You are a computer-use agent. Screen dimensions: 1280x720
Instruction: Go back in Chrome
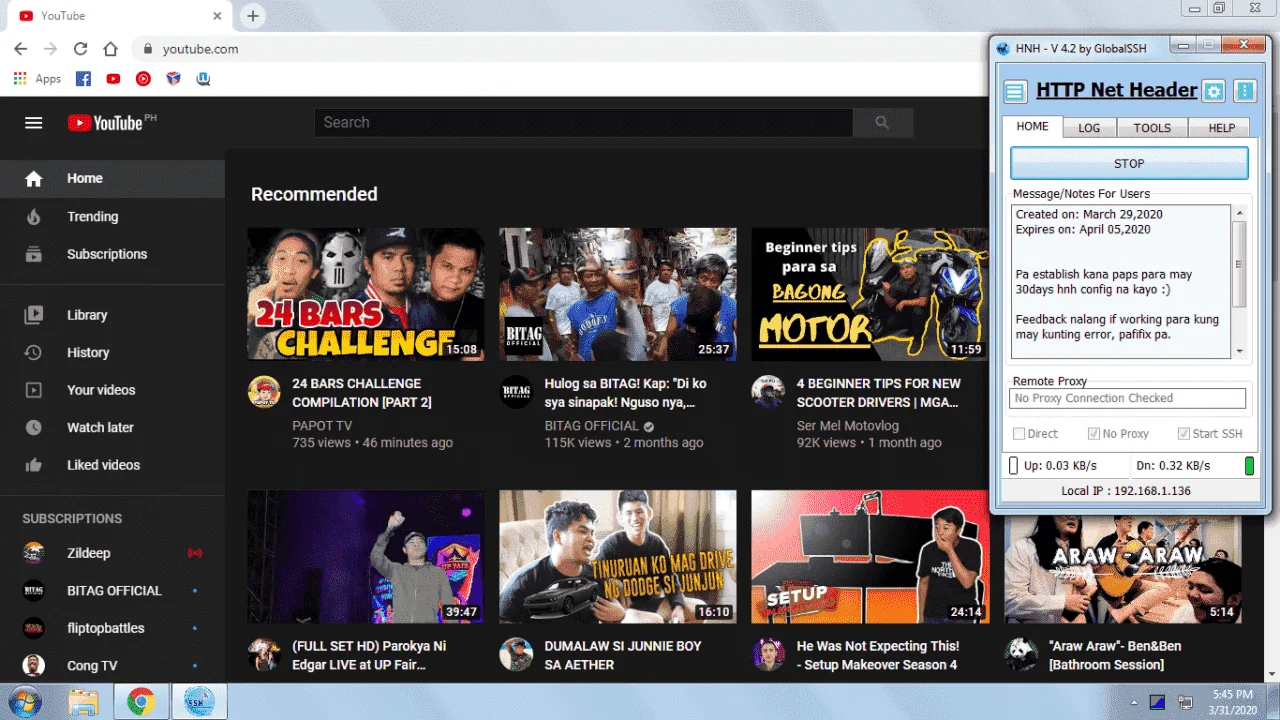tap(21, 48)
